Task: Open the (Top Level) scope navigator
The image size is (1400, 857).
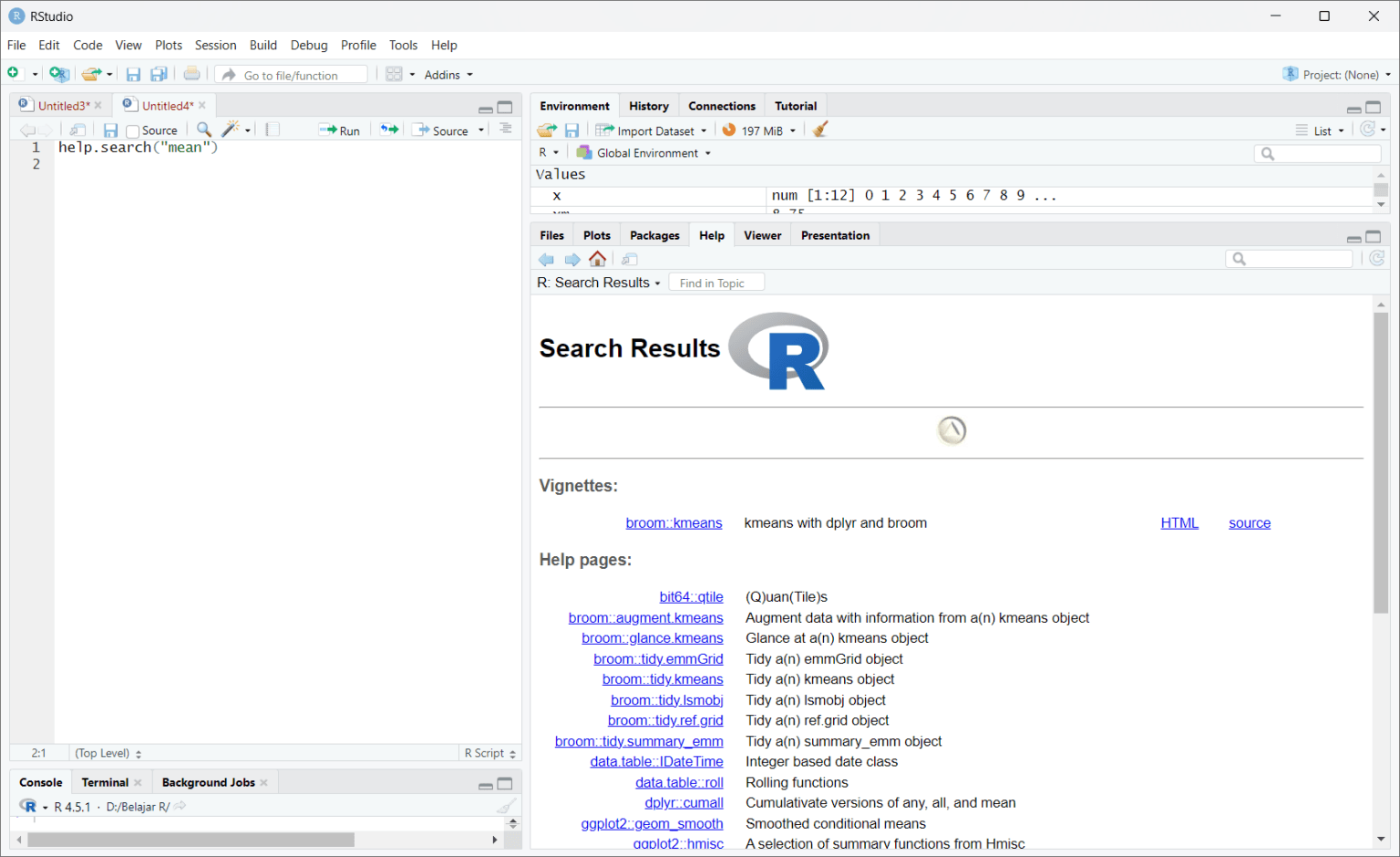Action: 108,753
